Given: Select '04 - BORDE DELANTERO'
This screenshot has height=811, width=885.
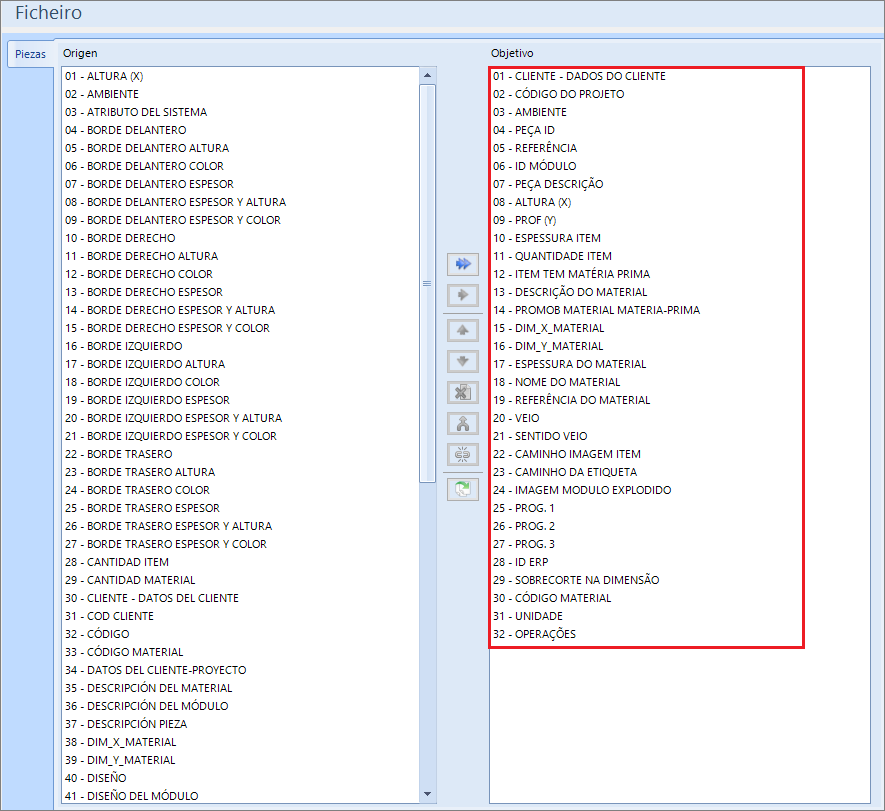Looking at the screenshot, I should 125,130.
